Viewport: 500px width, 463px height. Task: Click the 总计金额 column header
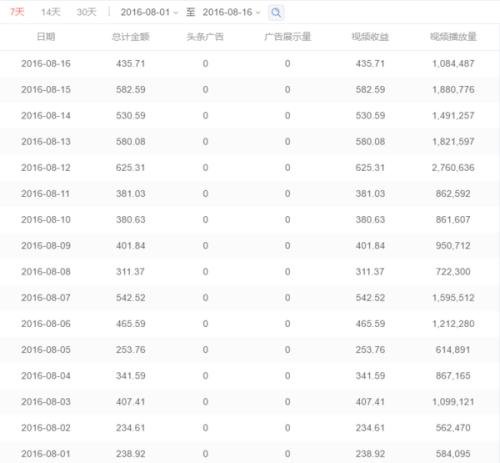(130, 37)
